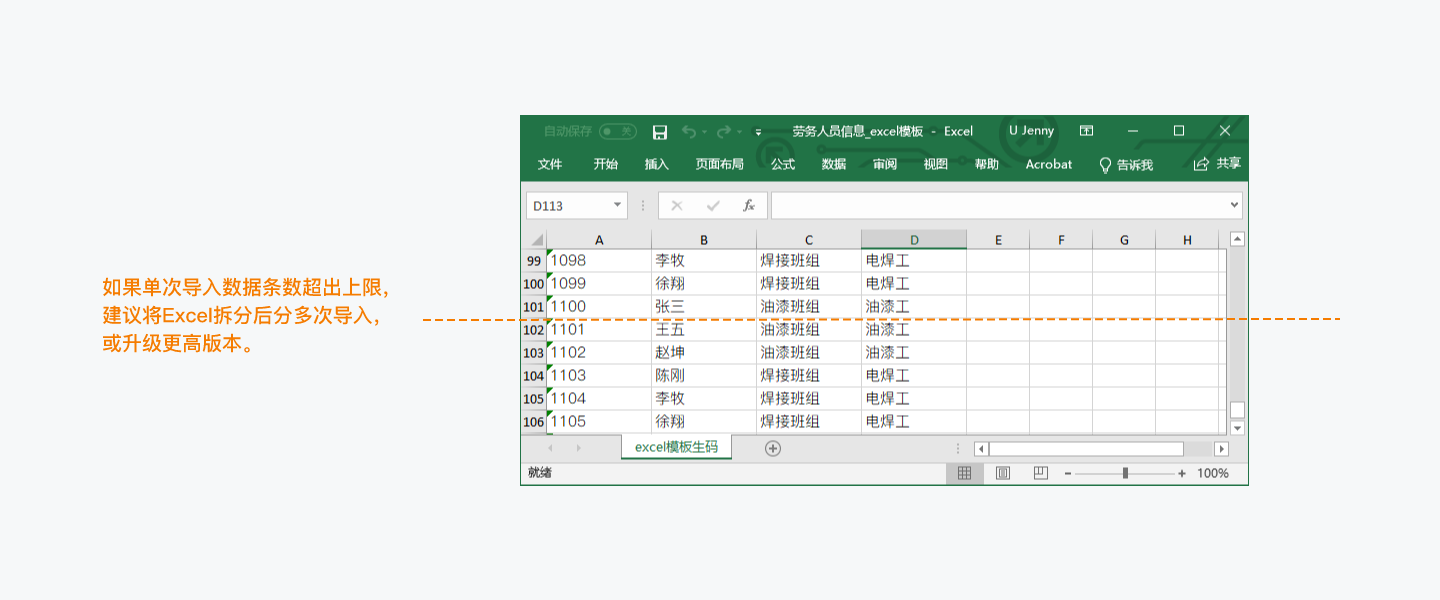Viewport: 1440px width, 600px height.
Task: Click 电焊工 cell in row 100
Action: coord(914,284)
